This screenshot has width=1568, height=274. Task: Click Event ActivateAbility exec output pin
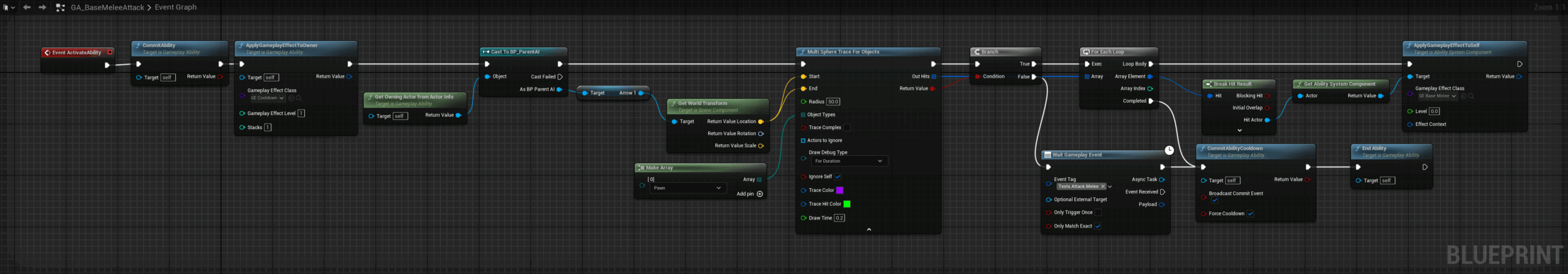107,65
